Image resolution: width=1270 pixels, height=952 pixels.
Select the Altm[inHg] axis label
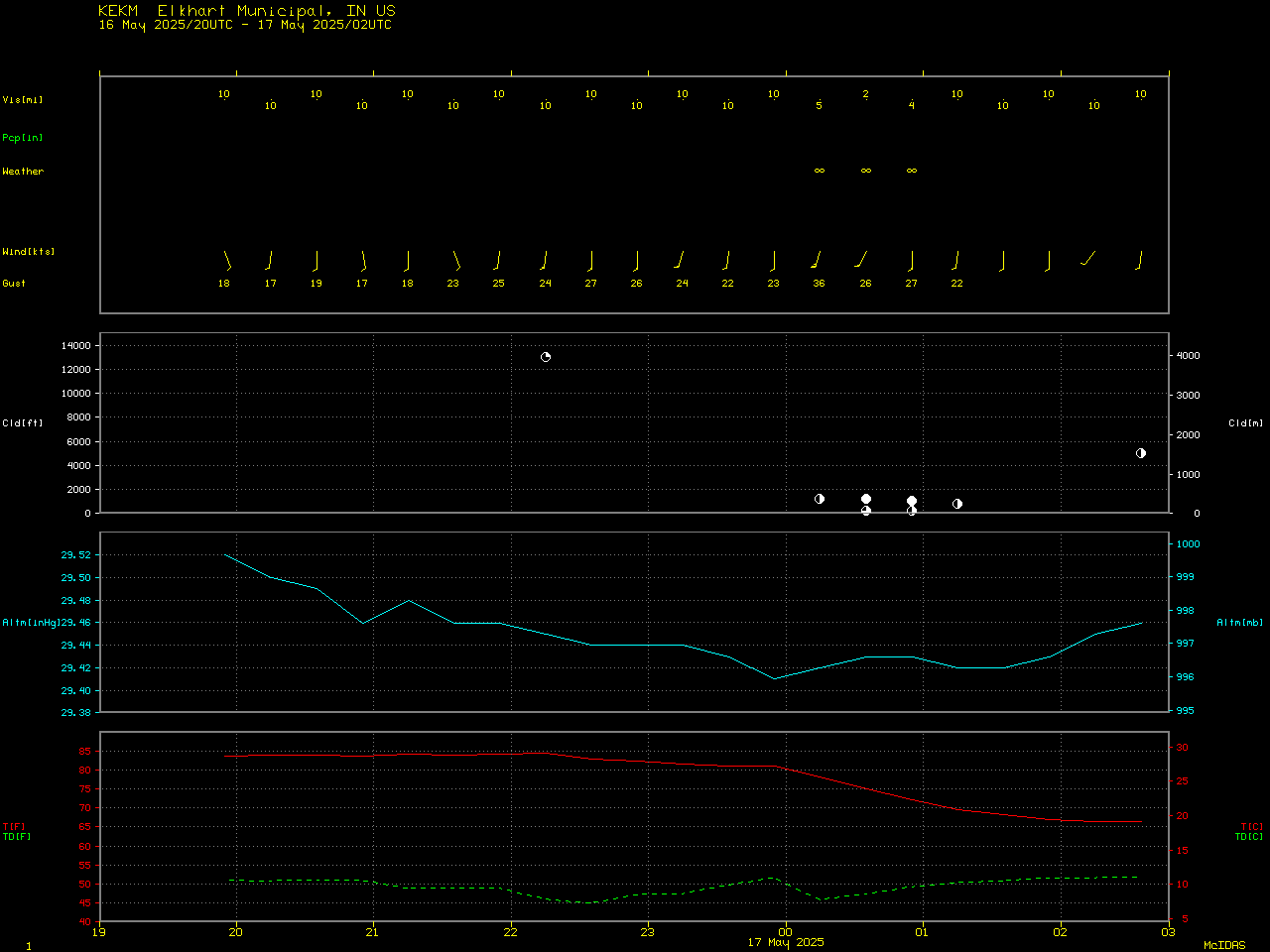pyautogui.click(x=32, y=623)
